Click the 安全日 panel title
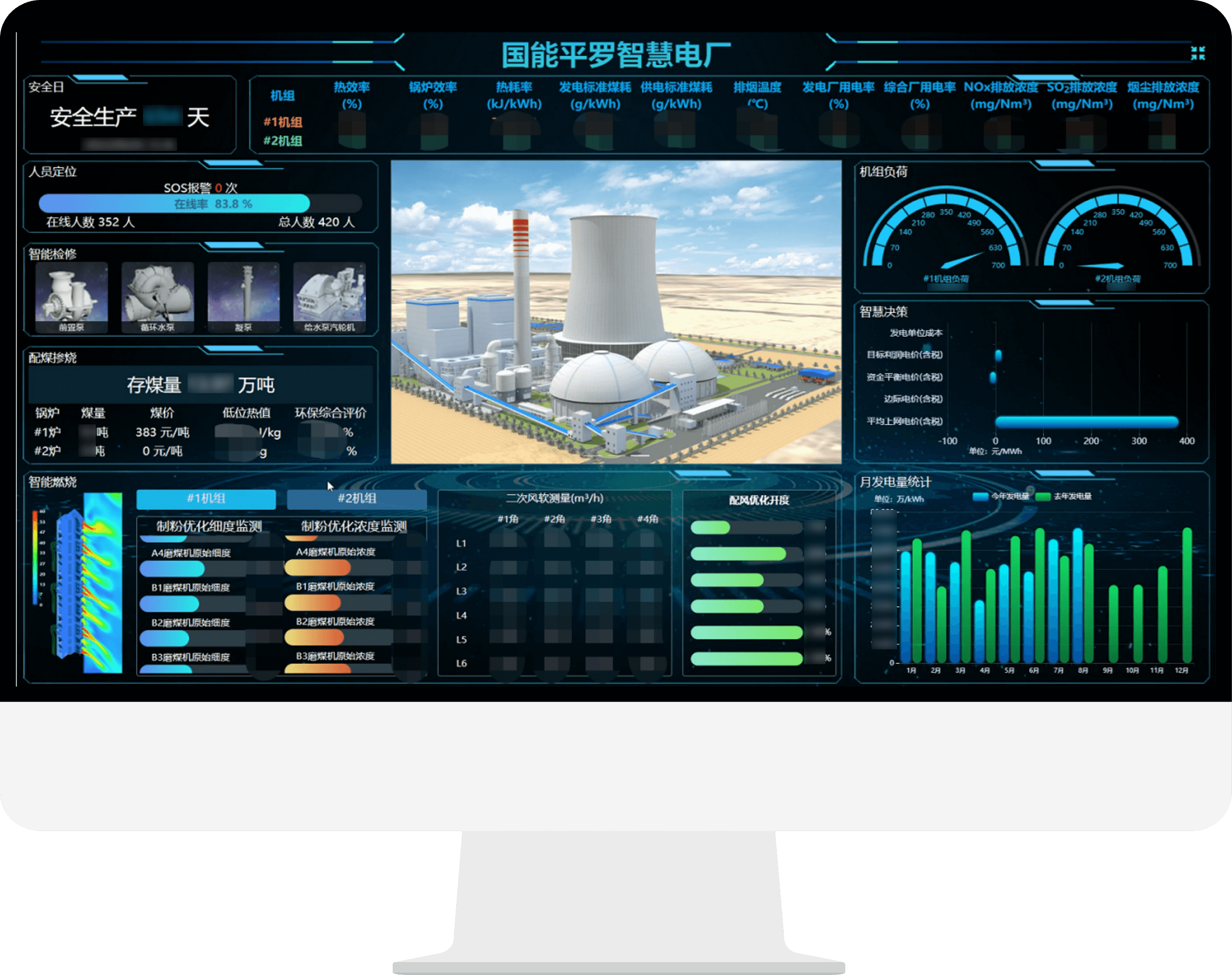Viewport: 1232px width, 975px height. [x=46, y=87]
